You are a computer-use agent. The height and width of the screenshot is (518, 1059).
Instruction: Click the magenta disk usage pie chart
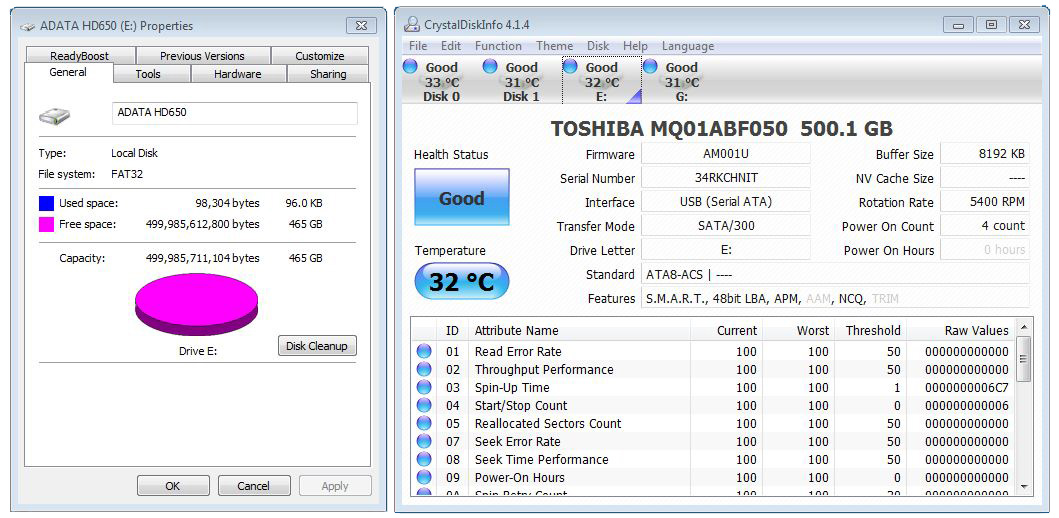[x=197, y=305]
